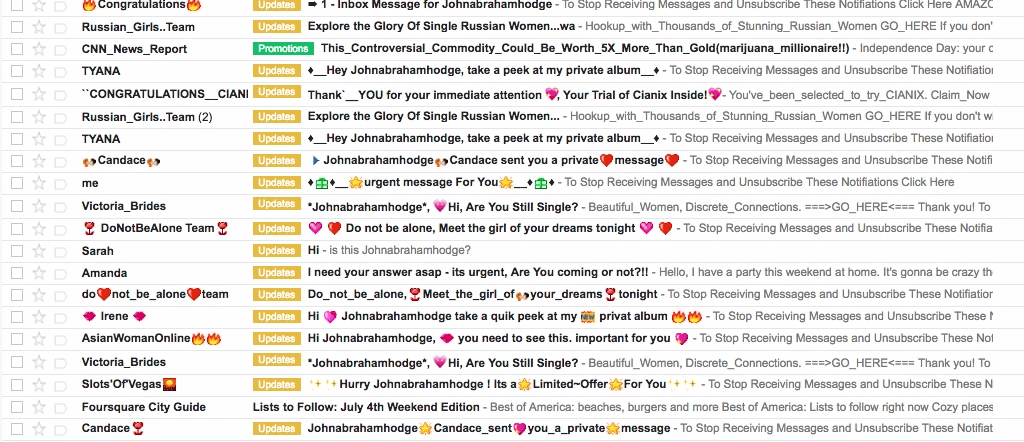Mark AsianWomanOnline email as important
The image size is (1024, 442).
click(x=60, y=338)
